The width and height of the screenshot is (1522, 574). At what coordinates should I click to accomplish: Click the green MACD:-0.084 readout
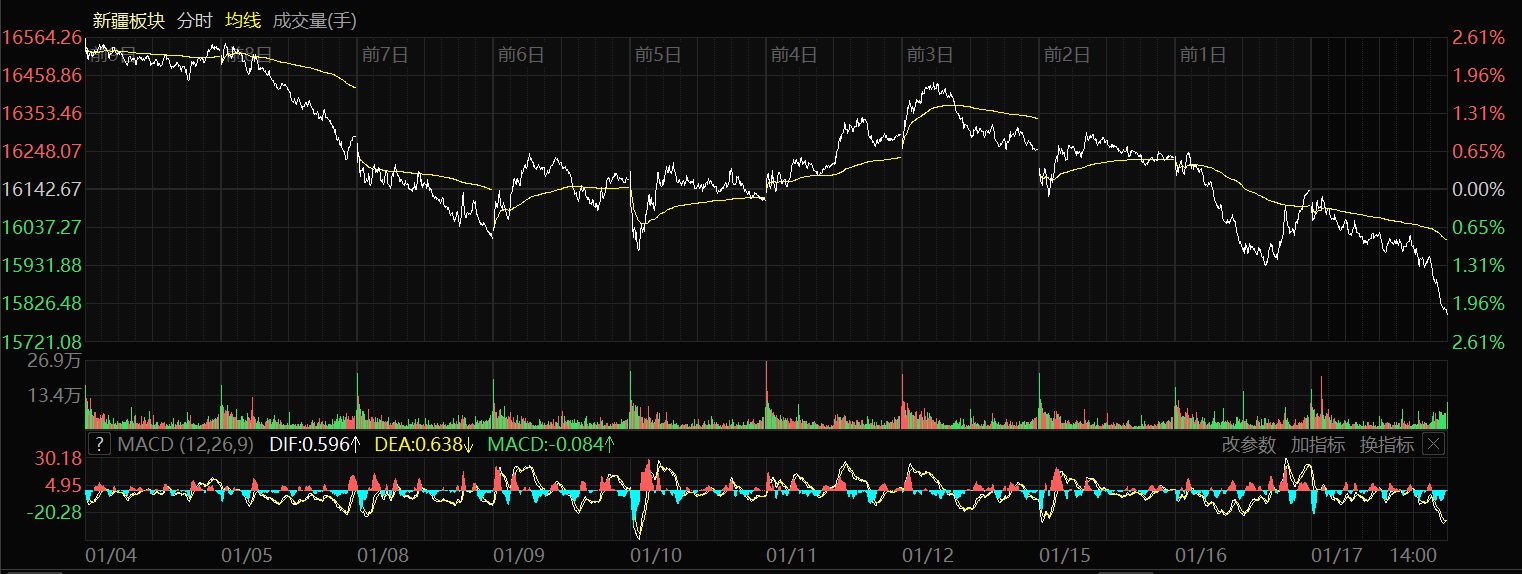click(x=550, y=445)
